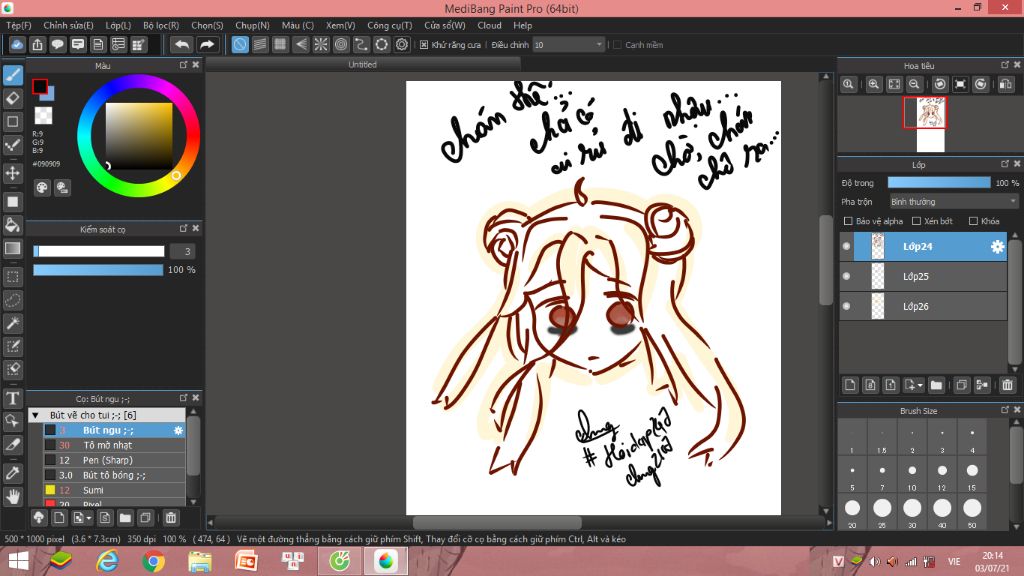The width and height of the screenshot is (1024, 576).
Task: Open snap settings gear
Action: pos(402,44)
